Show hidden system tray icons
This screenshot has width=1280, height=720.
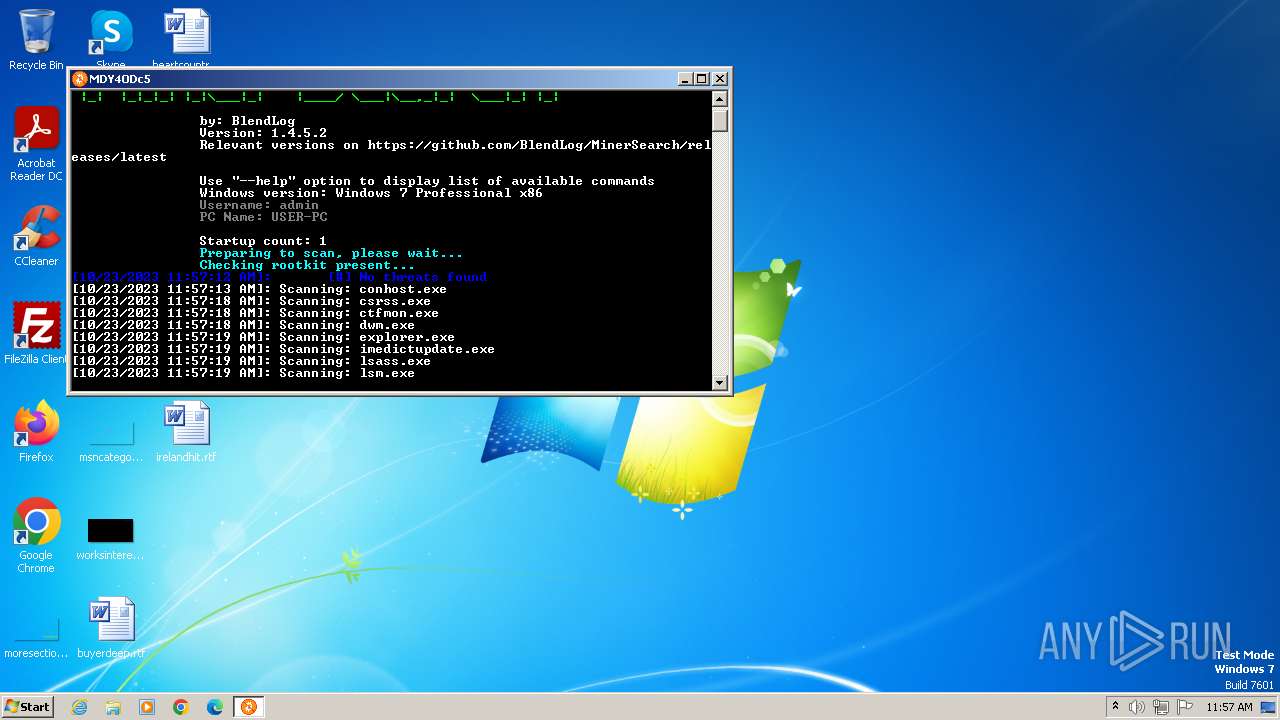pyautogui.click(x=1115, y=707)
